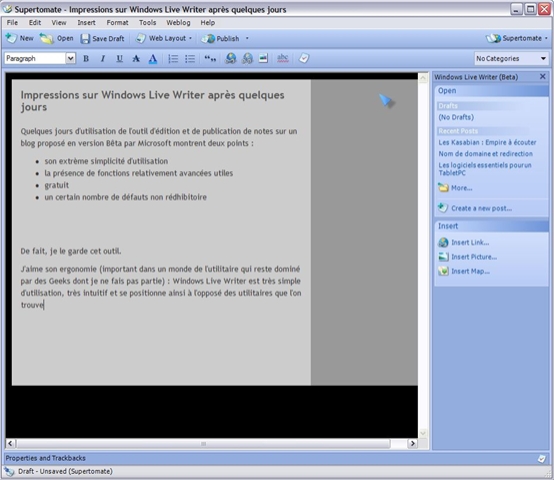Click the Publish globe icon
The height and width of the screenshot is (480, 554).
(x=208, y=38)
